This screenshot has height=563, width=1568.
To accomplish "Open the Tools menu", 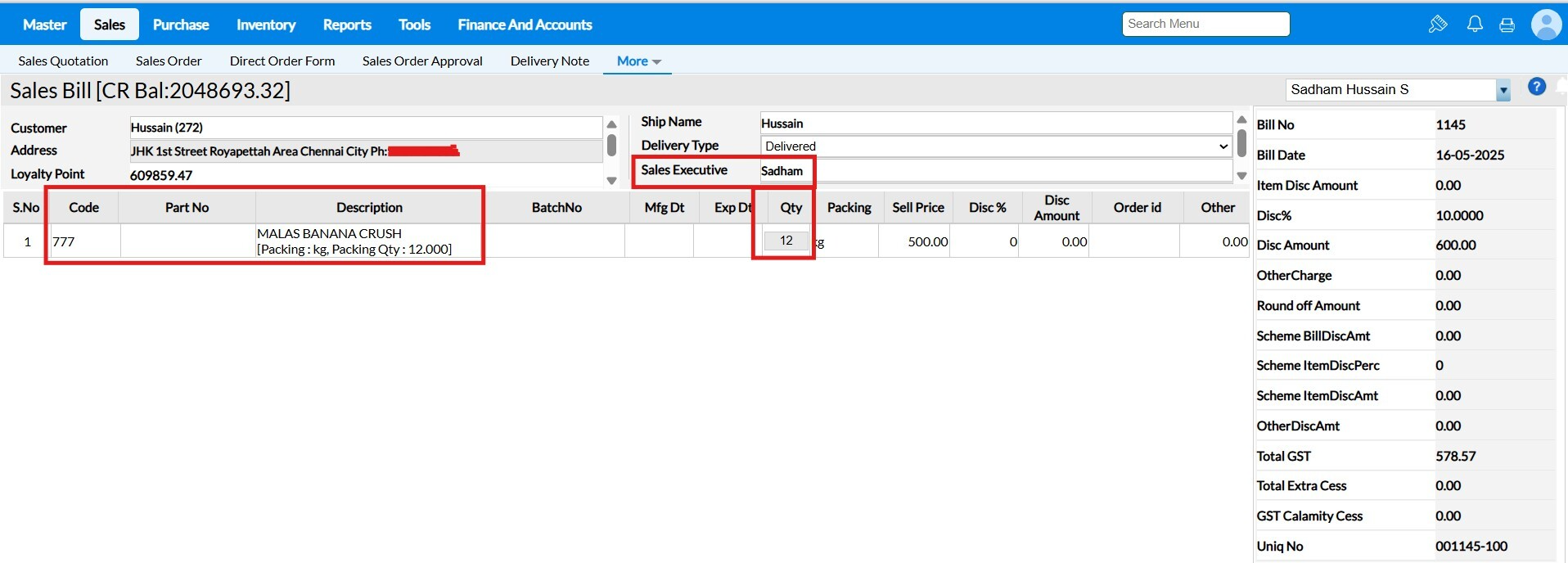I will click(414, 25).
